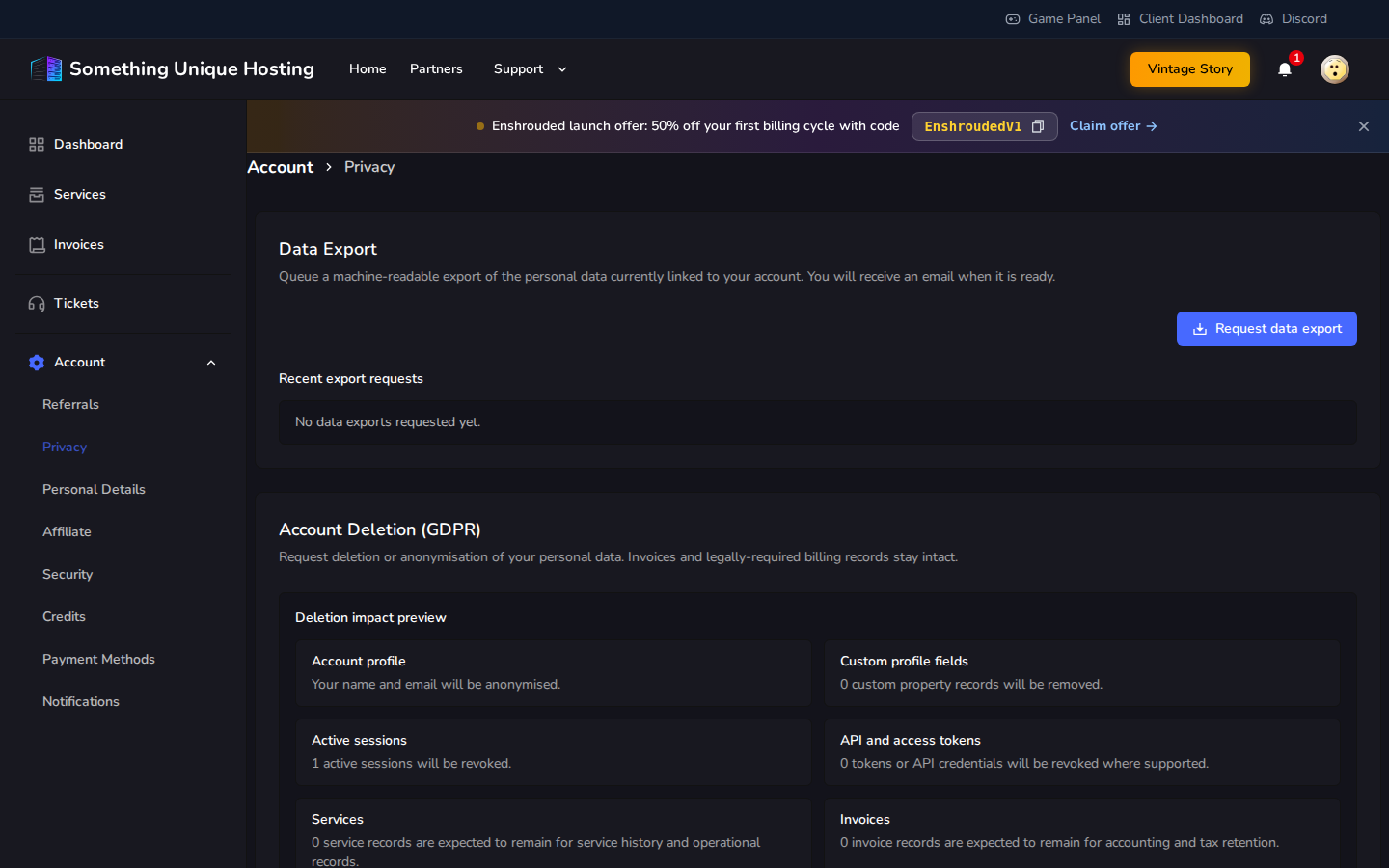Click the Tickets headset icon
This screenshot has height=868, width=1389.
click(37, 304)
